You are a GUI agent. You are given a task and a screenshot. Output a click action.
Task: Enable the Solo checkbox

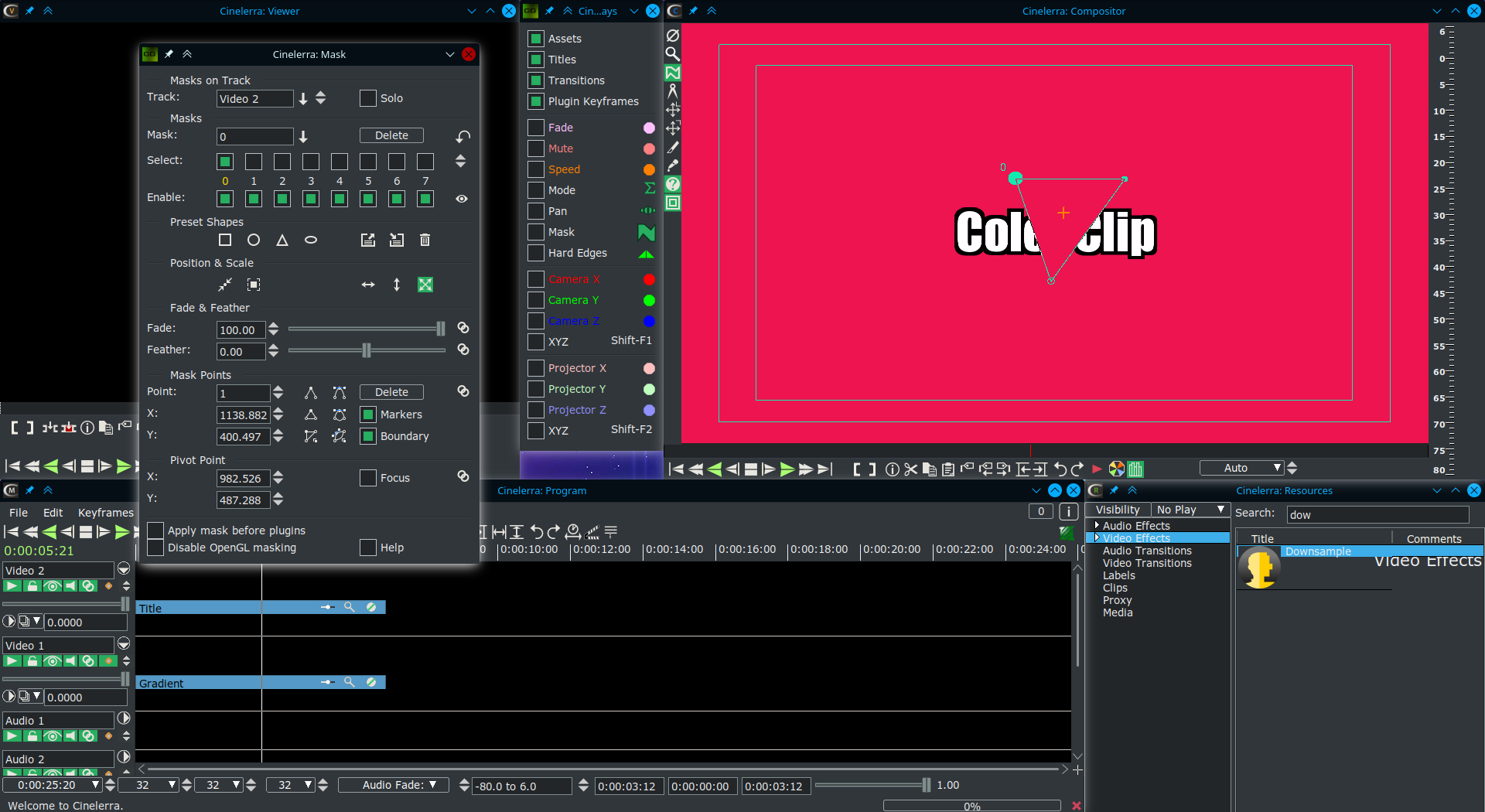368,98
